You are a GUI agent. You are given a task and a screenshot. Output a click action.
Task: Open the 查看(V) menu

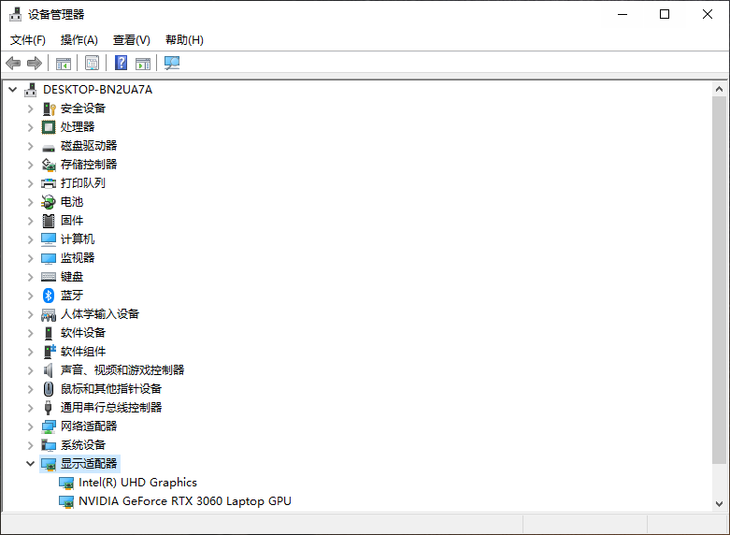(x=131, y=40)
